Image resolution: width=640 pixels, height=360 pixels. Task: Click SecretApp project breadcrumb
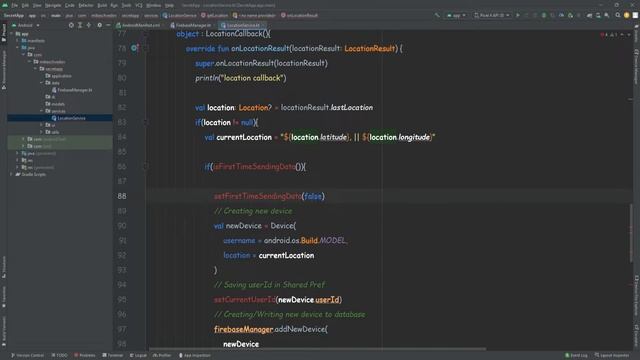click(13, 16)
